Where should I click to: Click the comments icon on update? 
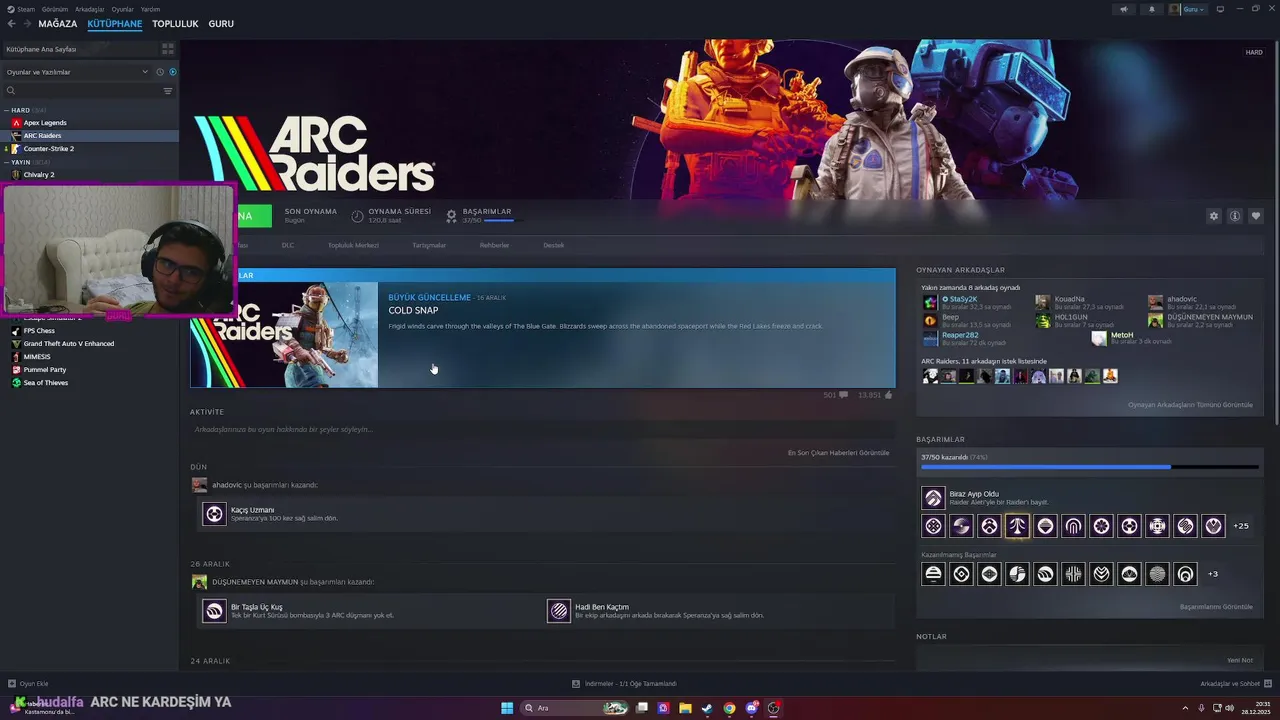pyautogui.click(x=843, y=395)
